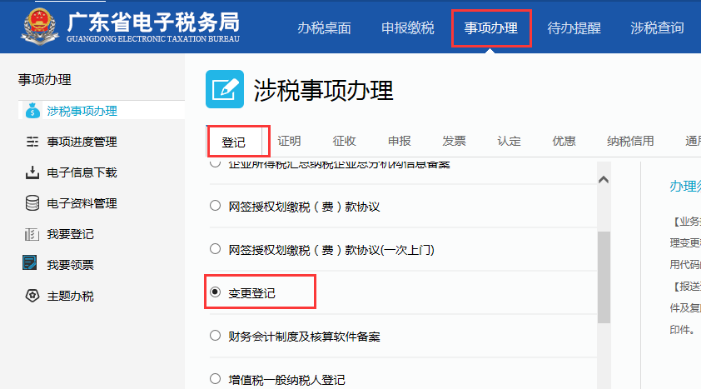
Task: Click the 增值税一般纳税人登记 label
Action: [287, 380]
